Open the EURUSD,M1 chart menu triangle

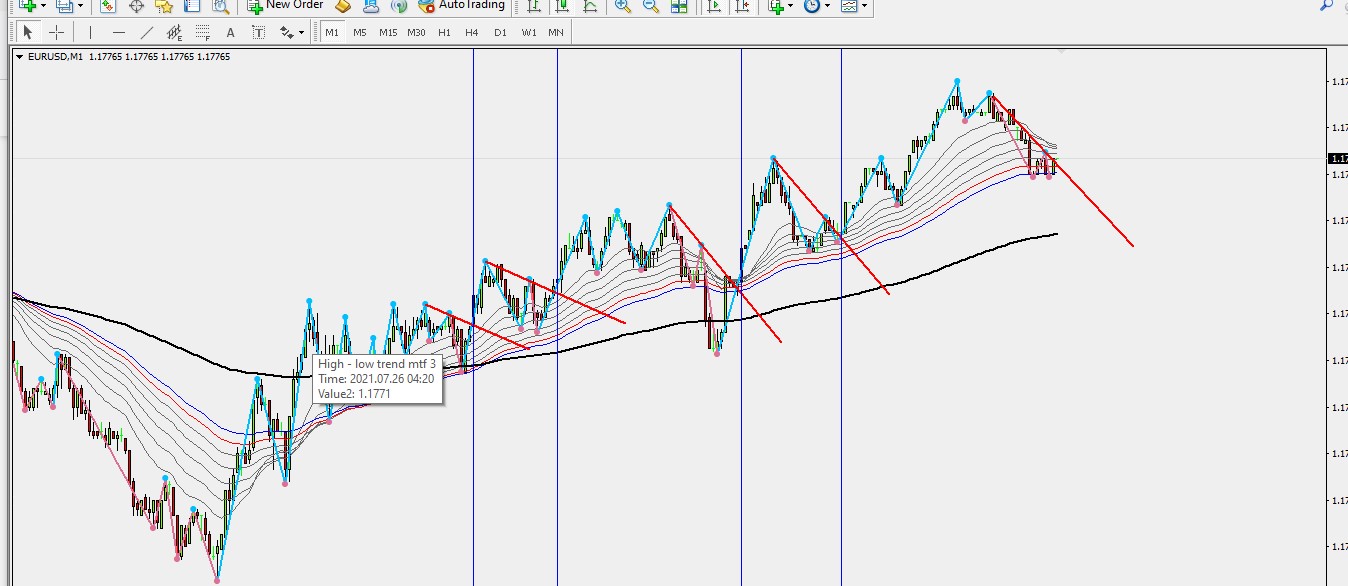(x=19, y=57)
